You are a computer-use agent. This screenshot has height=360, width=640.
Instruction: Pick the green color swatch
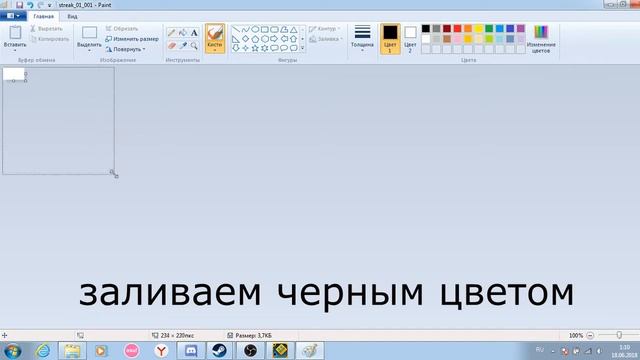[489, 29]
